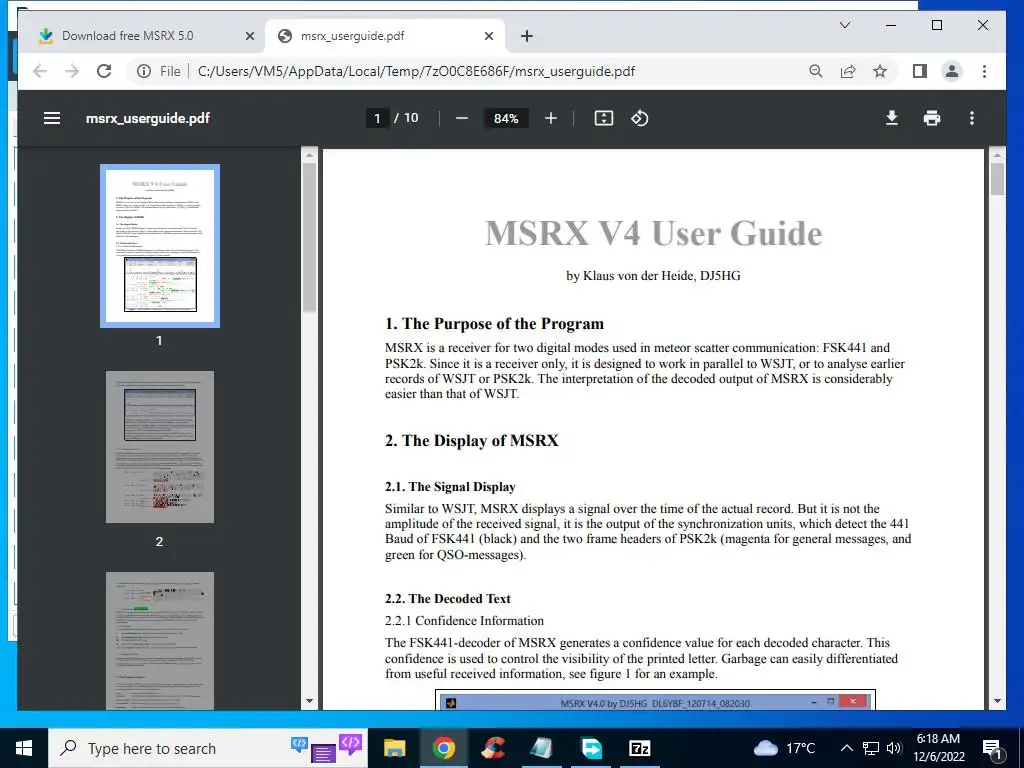Toggle Chrome side panel
Image resolution: width=1024 pixels, height=768 pixels.
[920, 71]
